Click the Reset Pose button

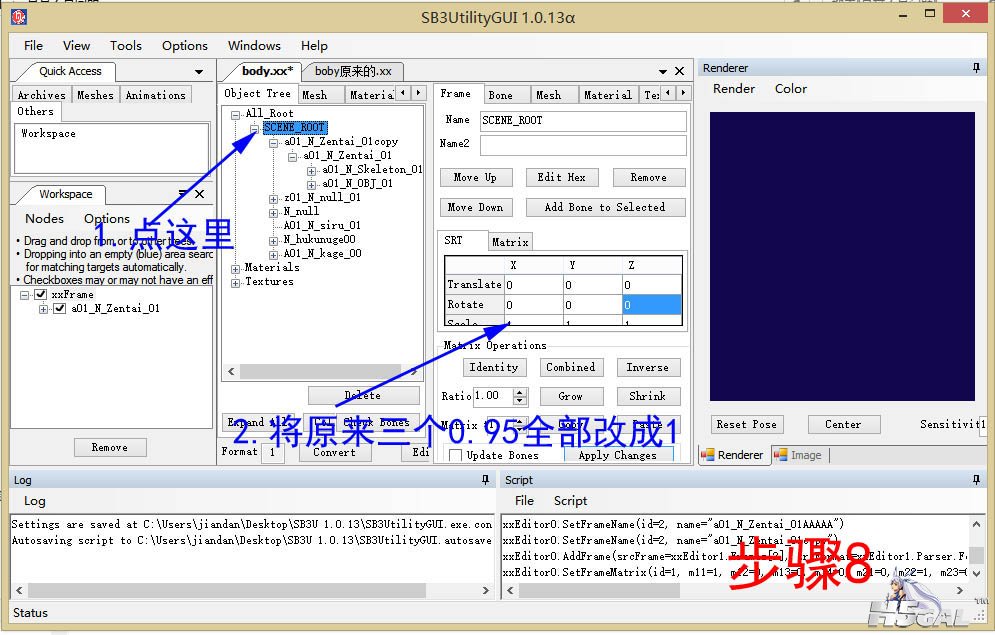pyautogui.click(x=746, y=424)
